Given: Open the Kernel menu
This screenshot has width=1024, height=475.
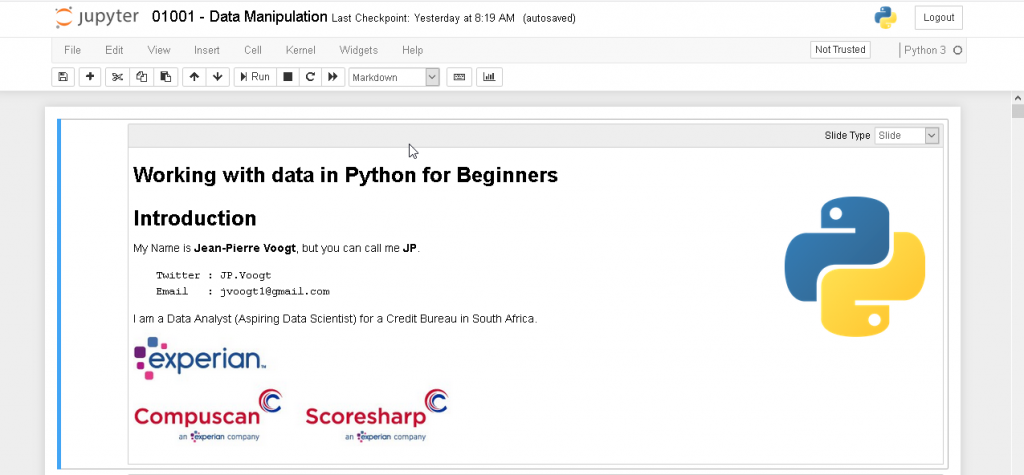Looking at the screenshot, I should click(x=300, y=50).
